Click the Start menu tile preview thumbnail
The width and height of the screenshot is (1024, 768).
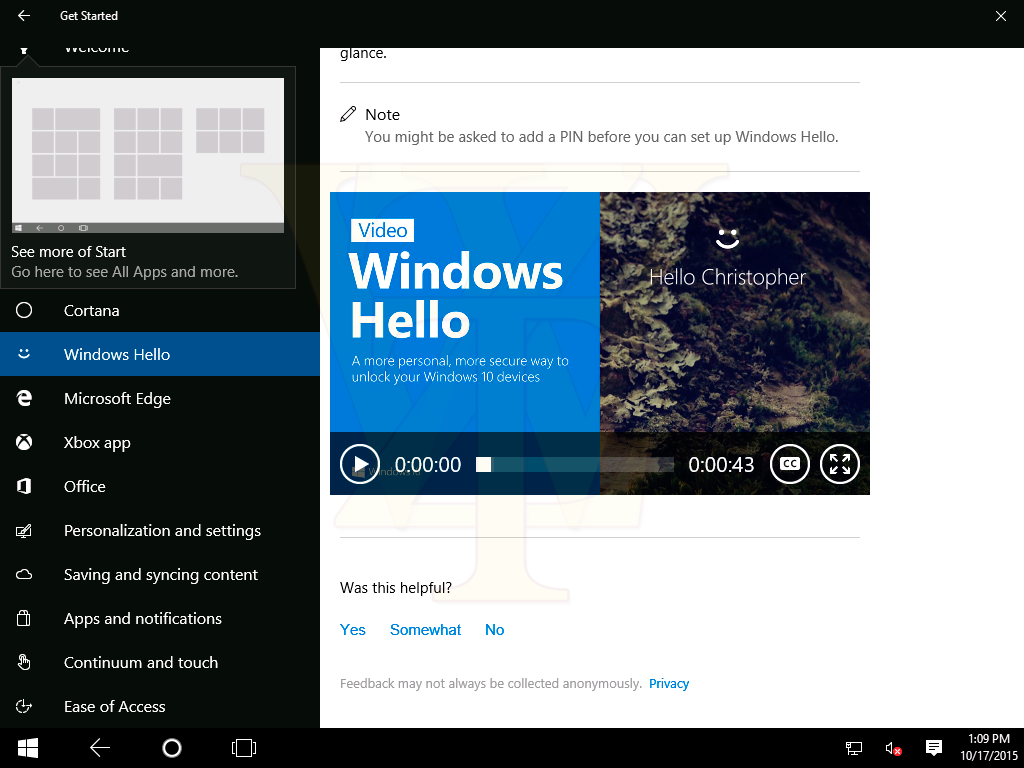[148, 155]
